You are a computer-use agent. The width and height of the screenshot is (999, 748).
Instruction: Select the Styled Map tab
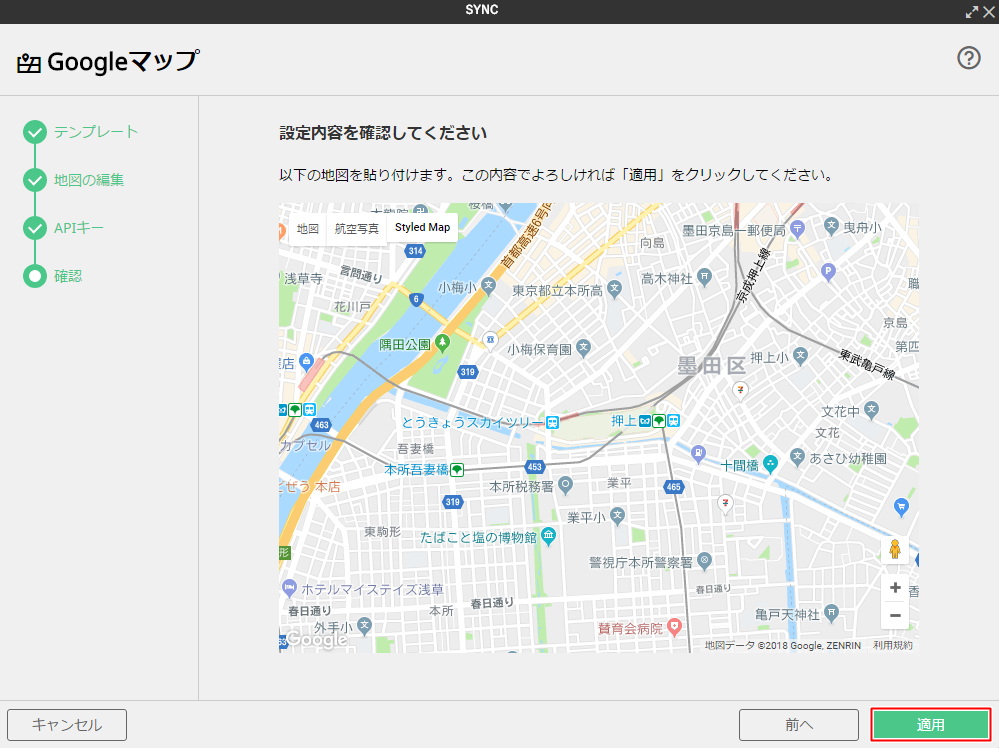coord(422,227)
